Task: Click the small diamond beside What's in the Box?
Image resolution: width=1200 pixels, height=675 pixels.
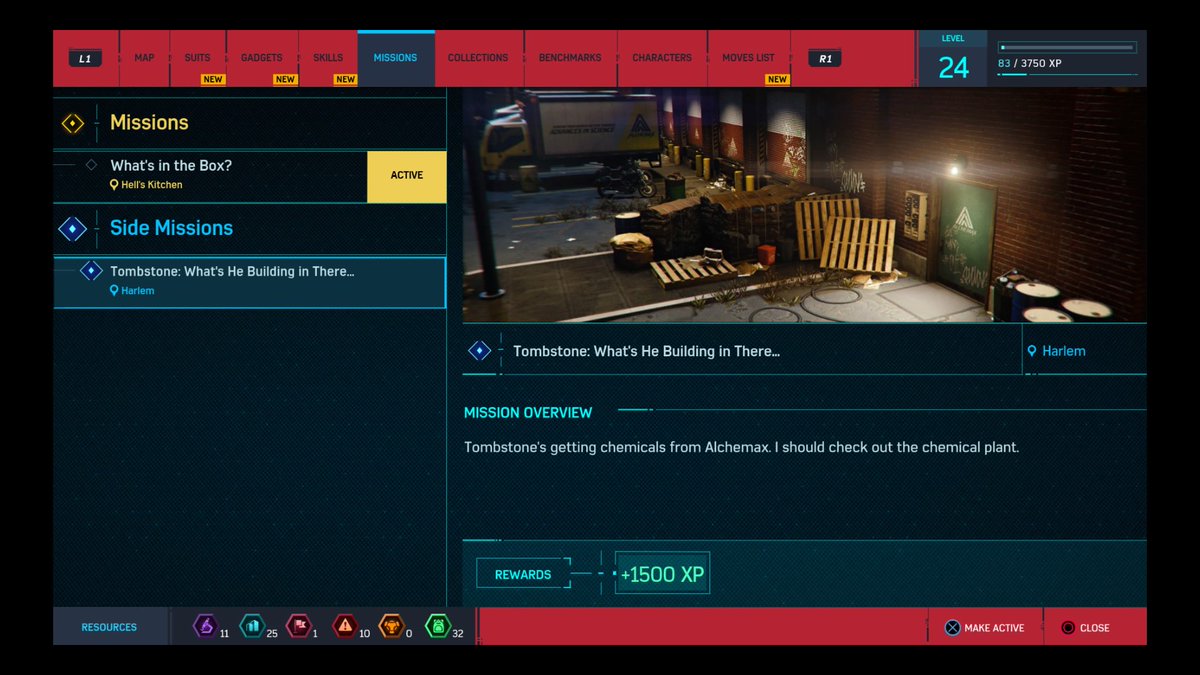Action: 91,165
